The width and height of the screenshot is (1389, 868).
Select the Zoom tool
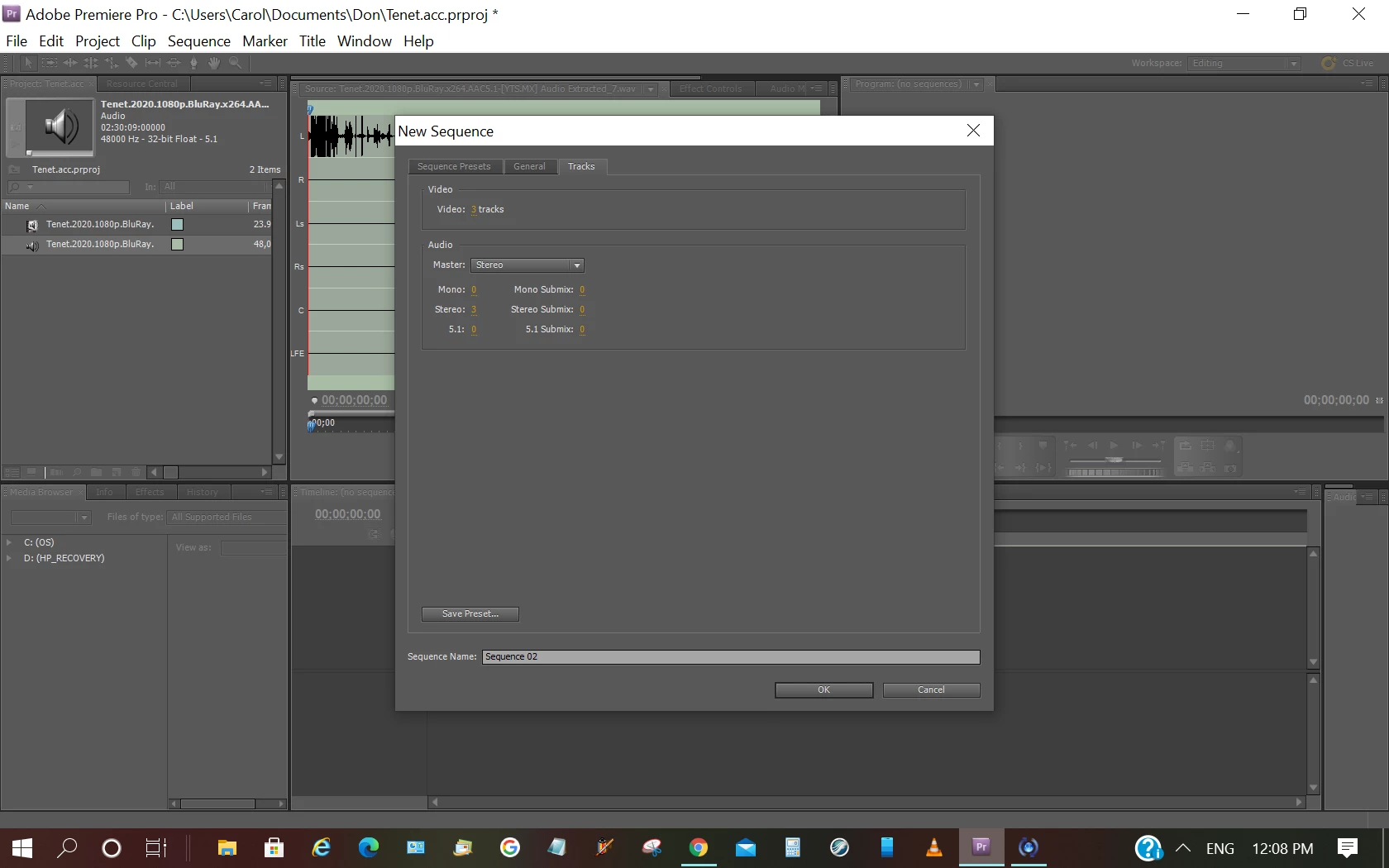click(235, 63)
